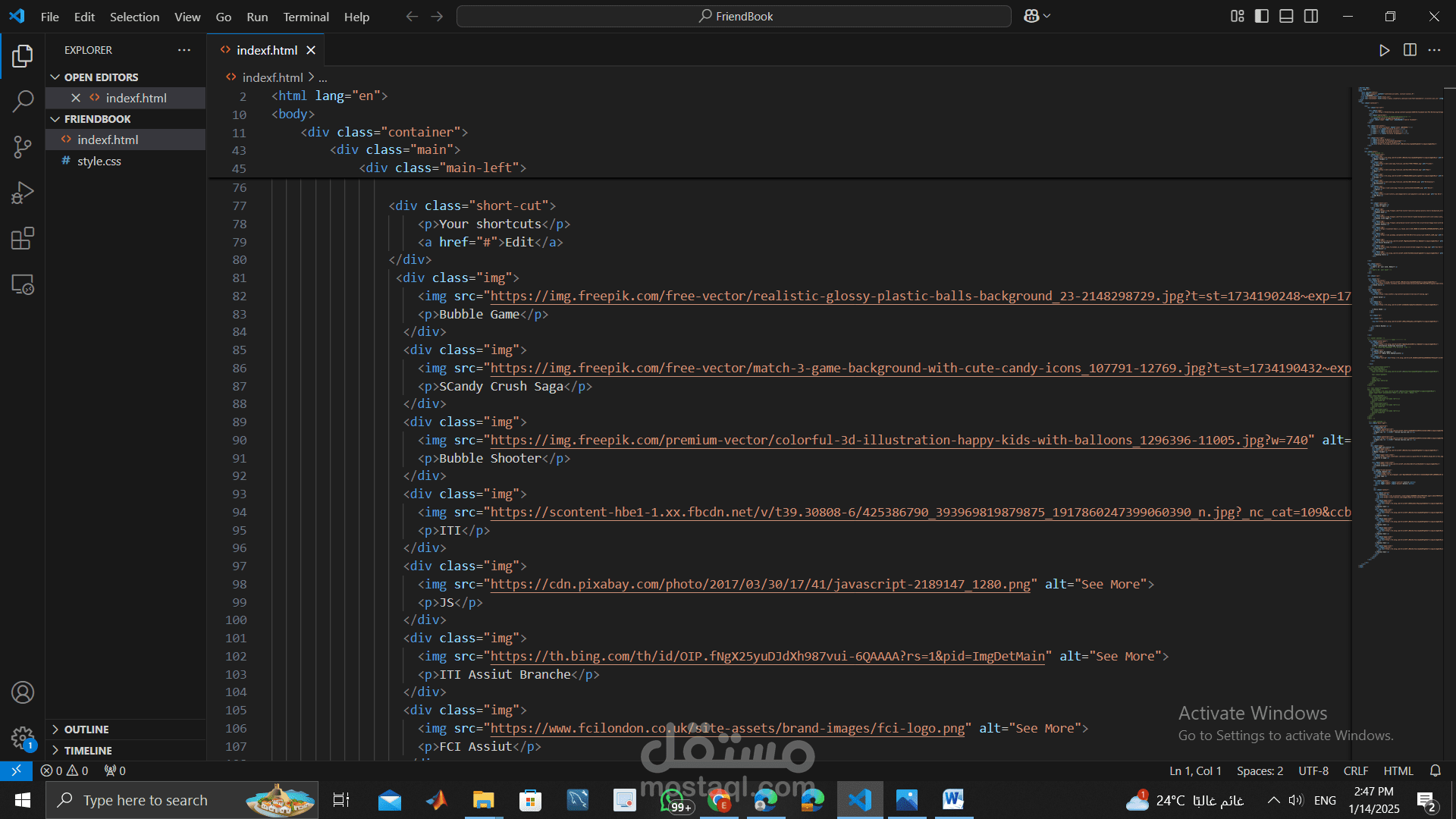Open the Run and Debug view
This screenshot has height=819, width=1456.
[x=23, y=193]
